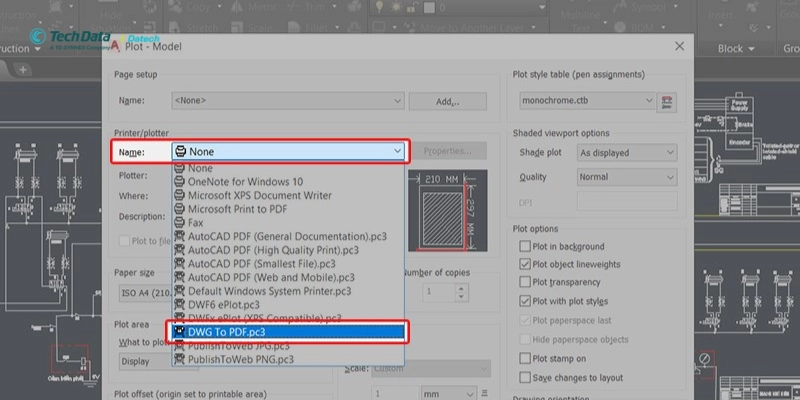This screenshot has width=800, height=400.
Task: Select AutoCAD PDF (General Documentation).pc3
Action: (x=288, y=237)
